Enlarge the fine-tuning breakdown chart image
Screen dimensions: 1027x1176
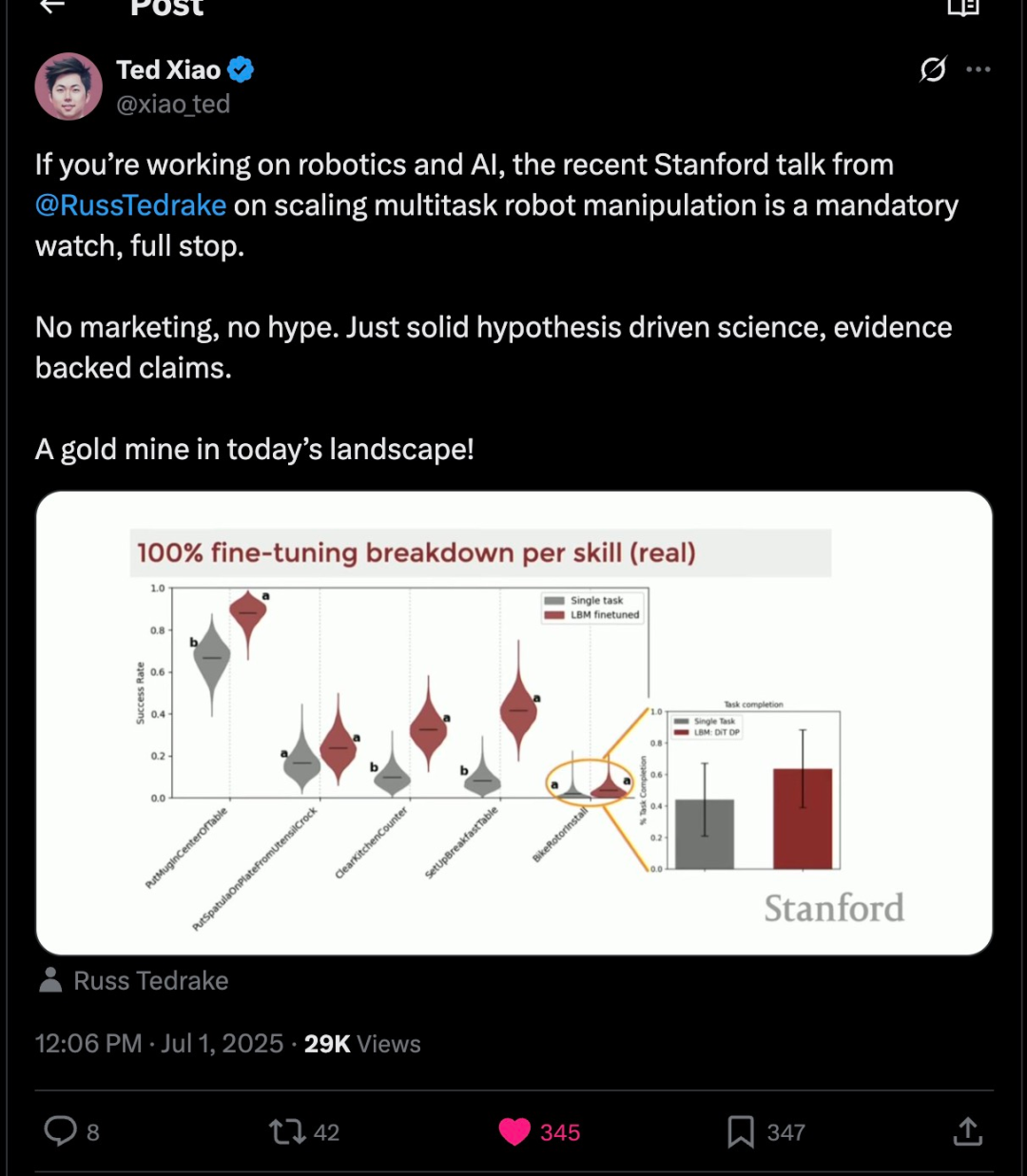tap(513, 723)
